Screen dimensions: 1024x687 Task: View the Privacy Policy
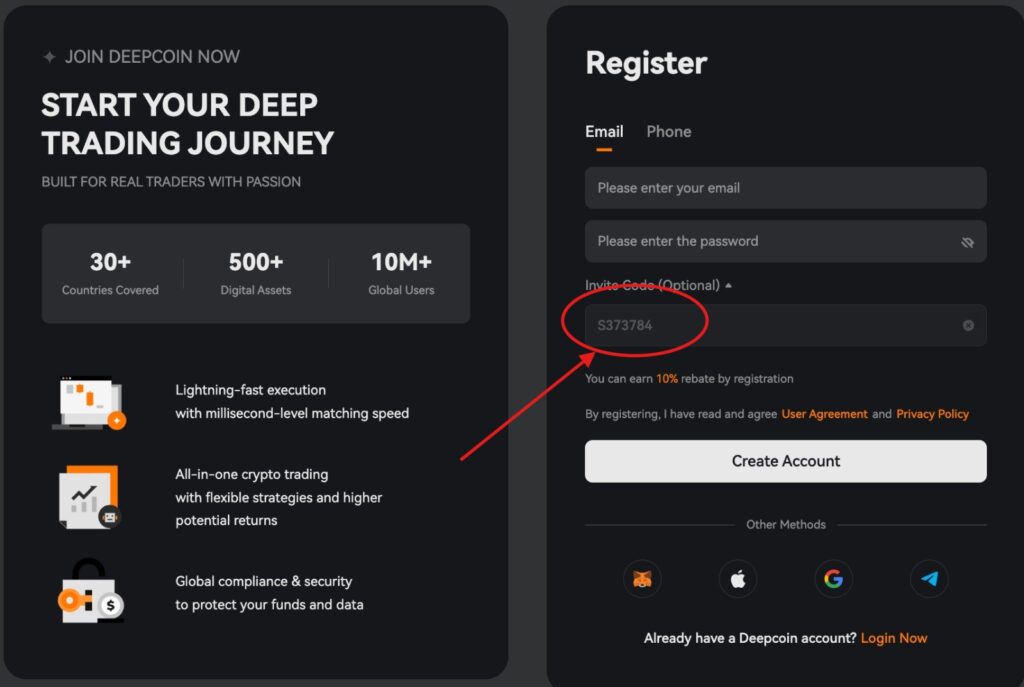932,413
